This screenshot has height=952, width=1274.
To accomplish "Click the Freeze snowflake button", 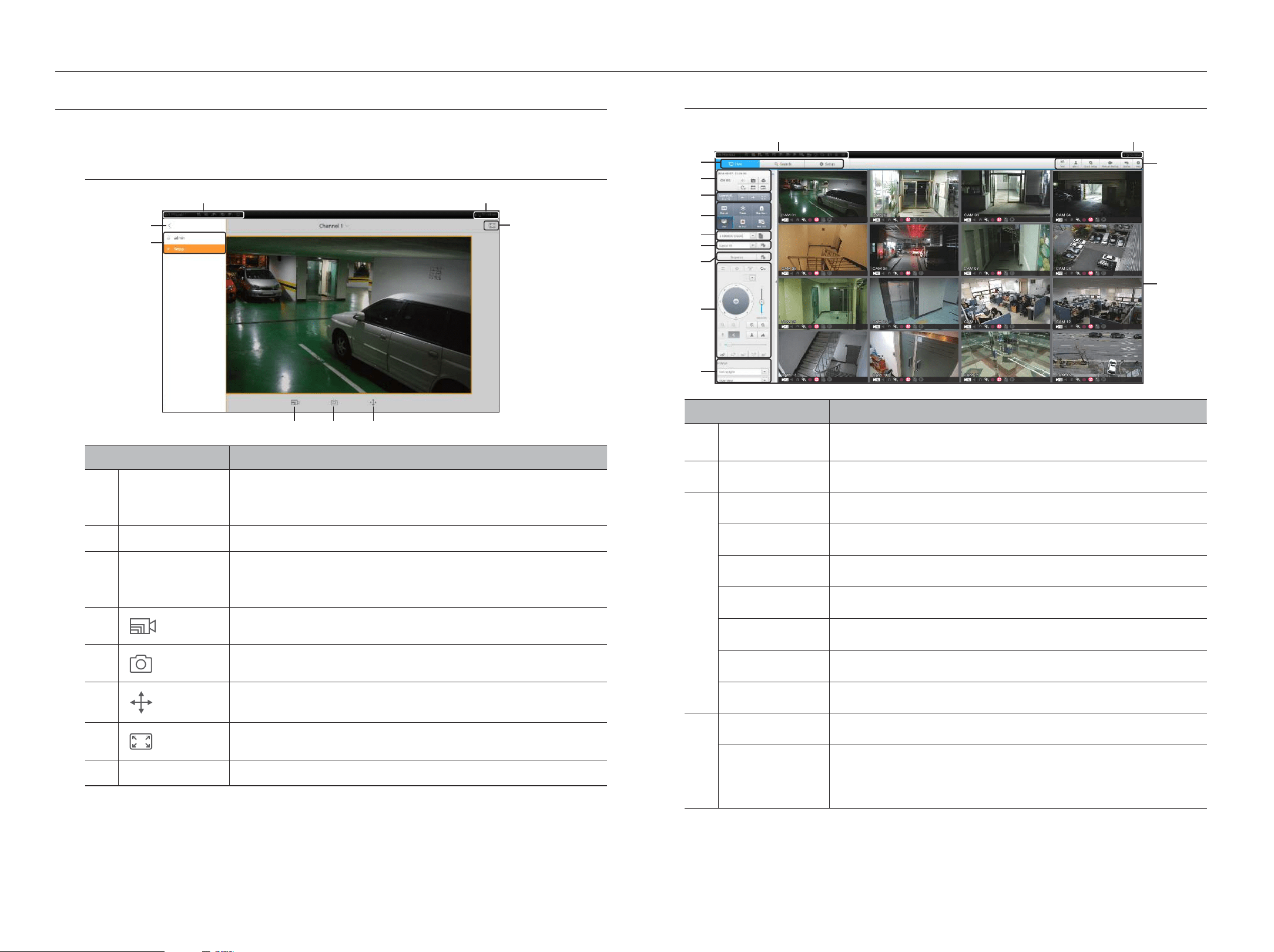I will (x=743, y=210).
